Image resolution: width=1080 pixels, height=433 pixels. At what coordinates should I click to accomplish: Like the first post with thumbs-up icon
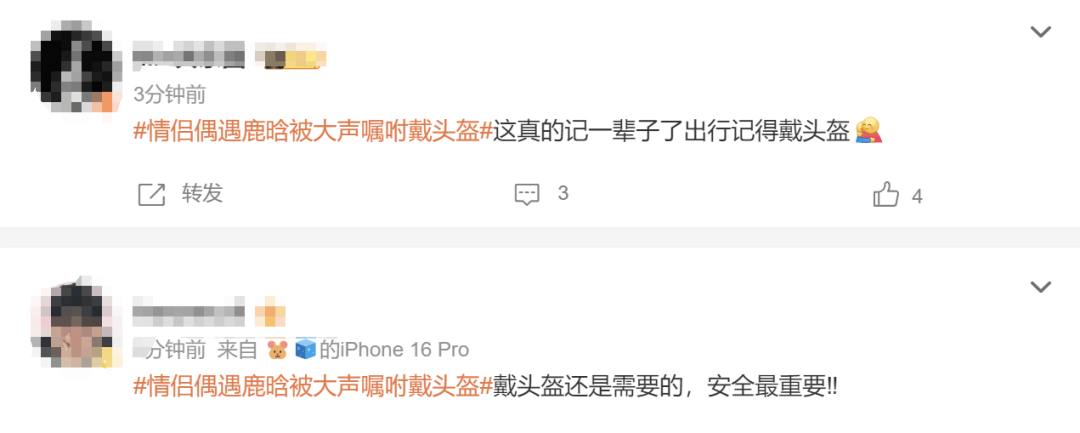(x=886, y=195)
